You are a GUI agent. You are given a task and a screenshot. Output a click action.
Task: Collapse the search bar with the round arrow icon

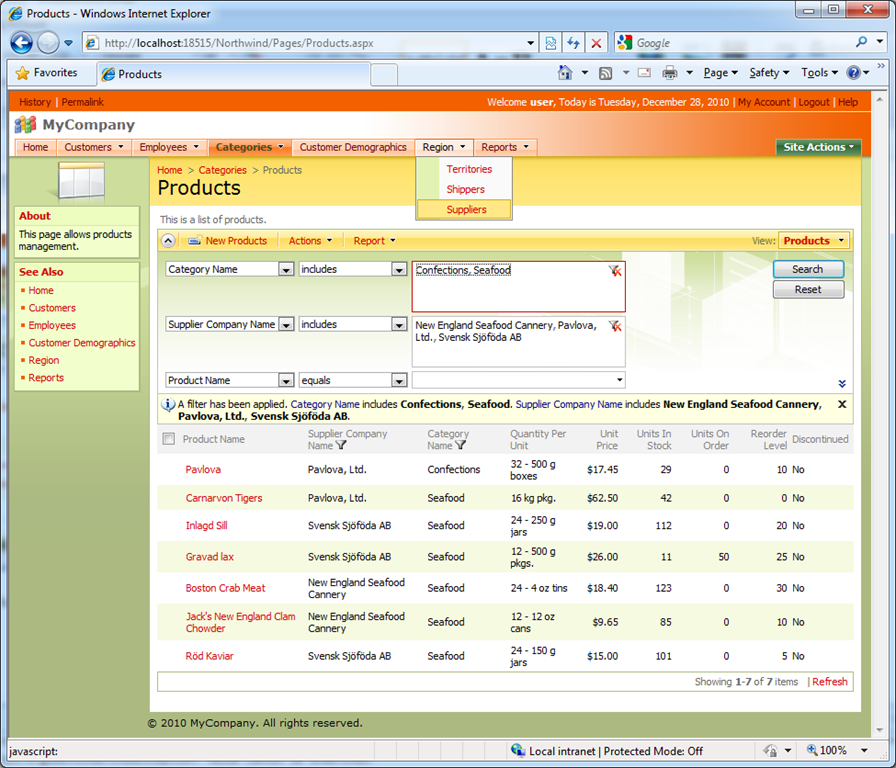pos(169,241)
